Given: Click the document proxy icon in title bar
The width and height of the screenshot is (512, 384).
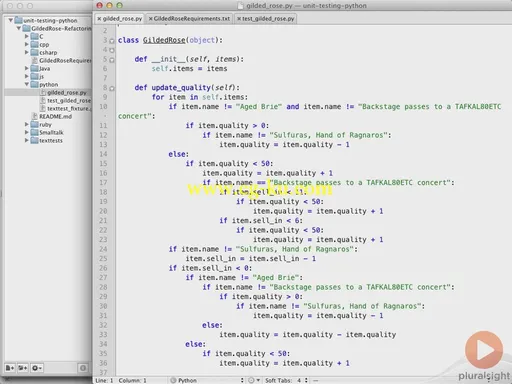Looking at the screenshot, I should pos(241,6).
